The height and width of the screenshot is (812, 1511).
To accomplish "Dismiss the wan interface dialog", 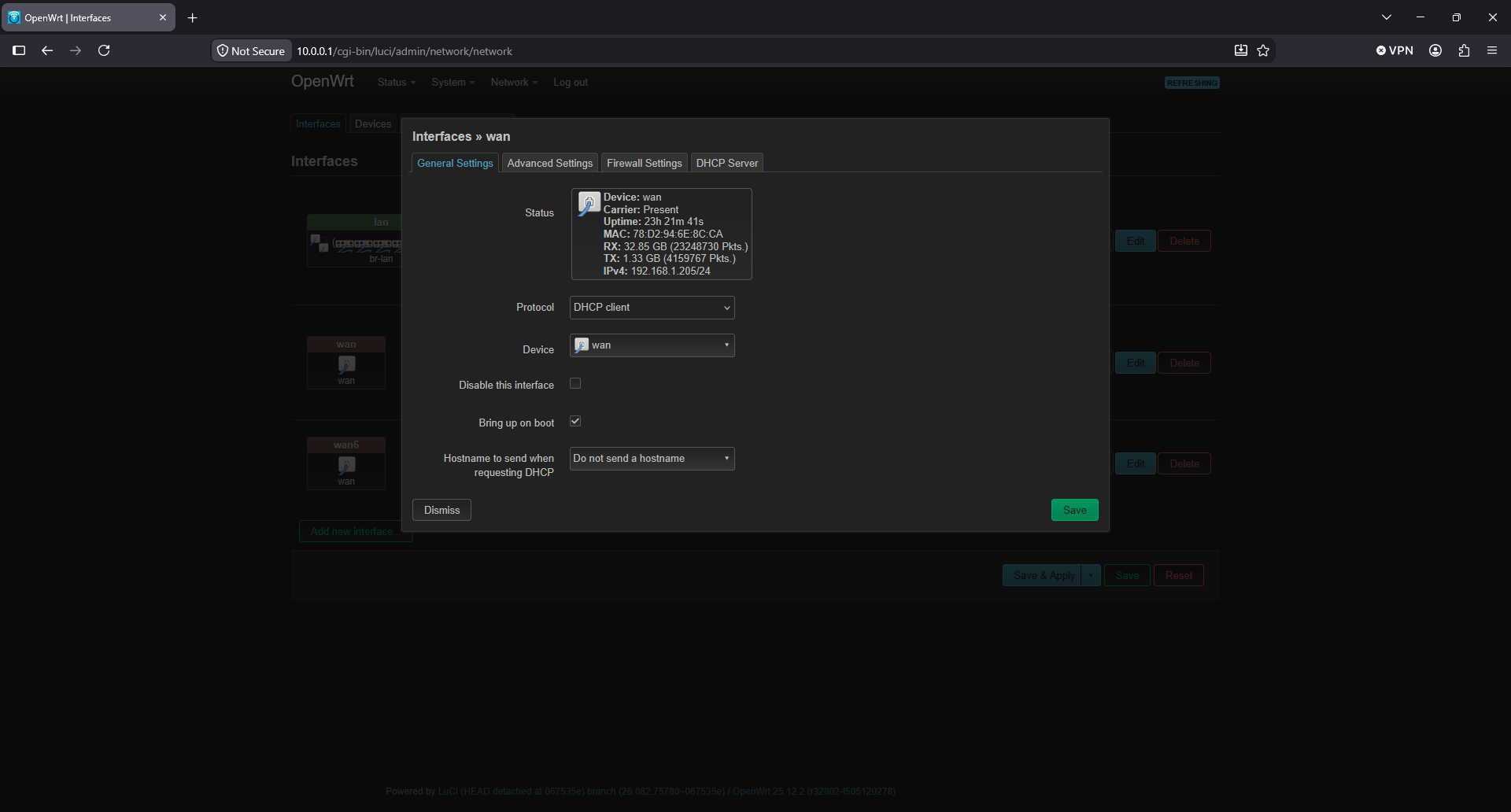I will (x=441, y=510).
